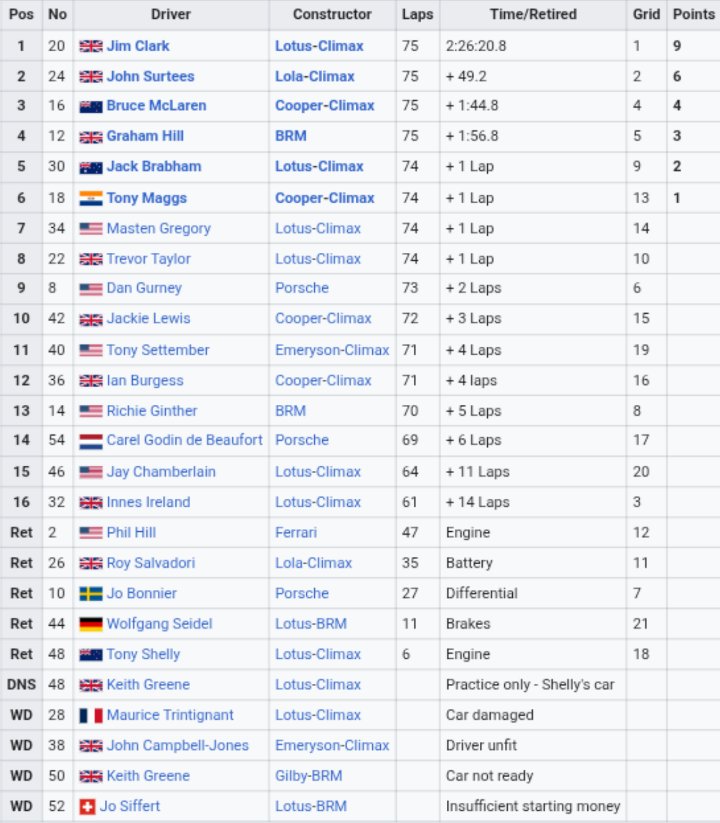
Task: Click the UK flag beside Jackie Lewis
Action: pos(91,319)
